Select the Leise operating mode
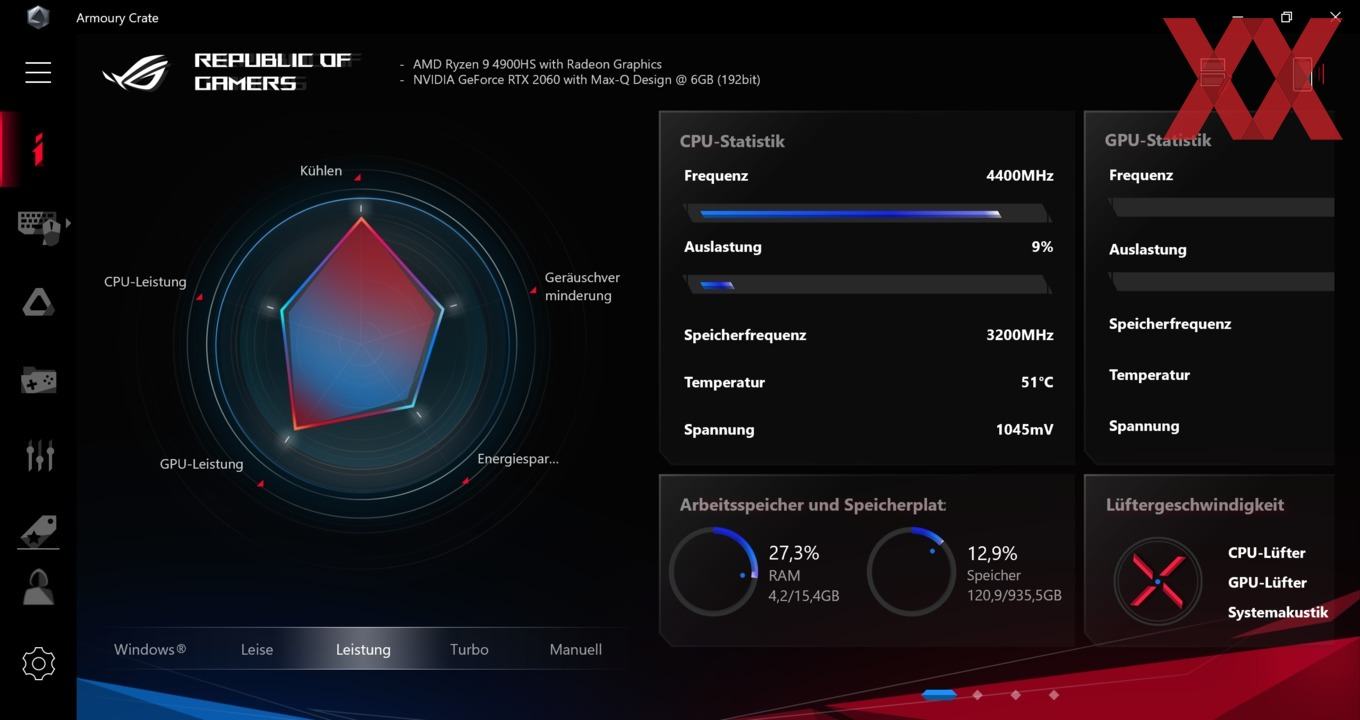 [x=257, y=649]
